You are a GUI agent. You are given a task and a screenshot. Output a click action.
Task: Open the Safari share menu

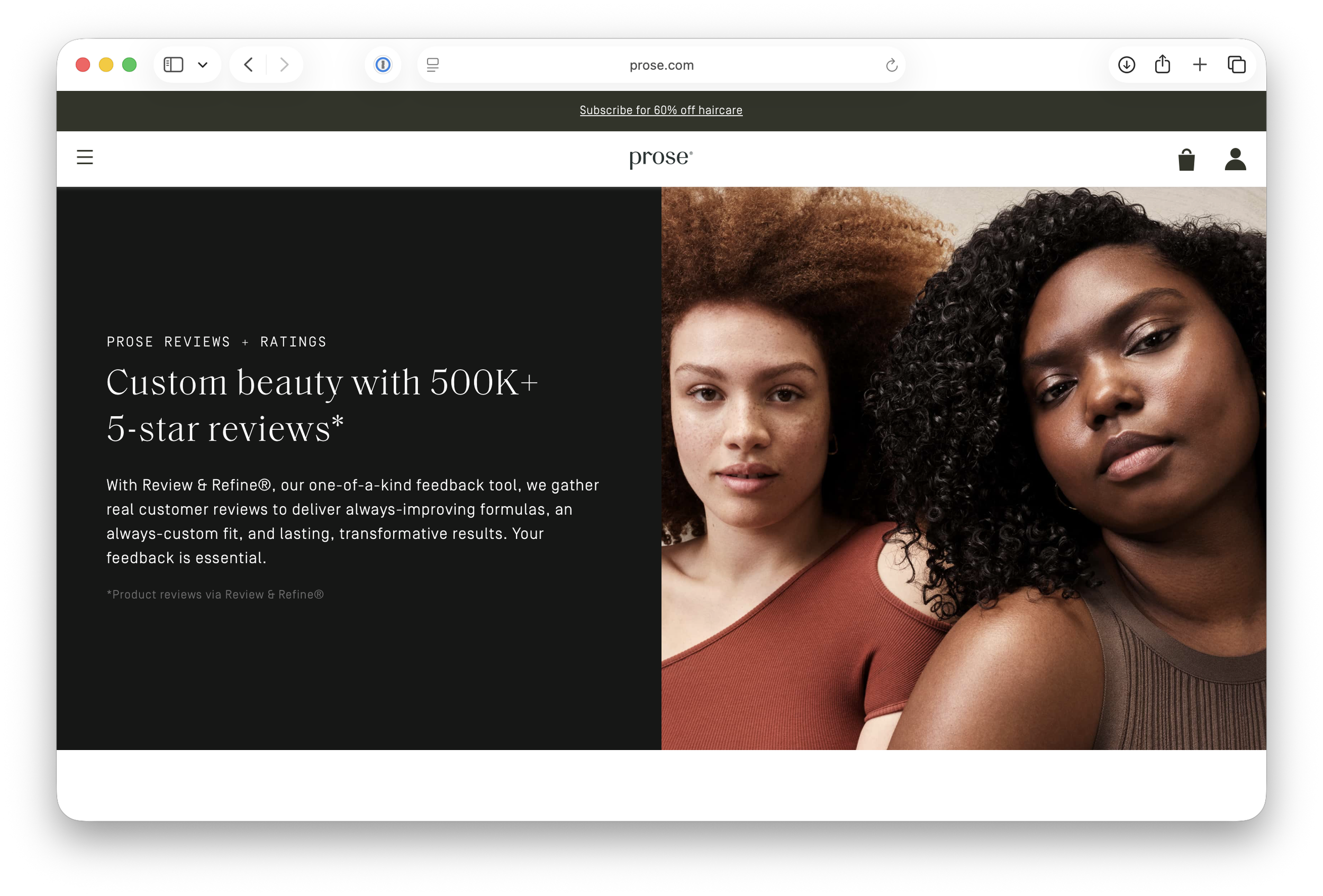[1163, 65]
